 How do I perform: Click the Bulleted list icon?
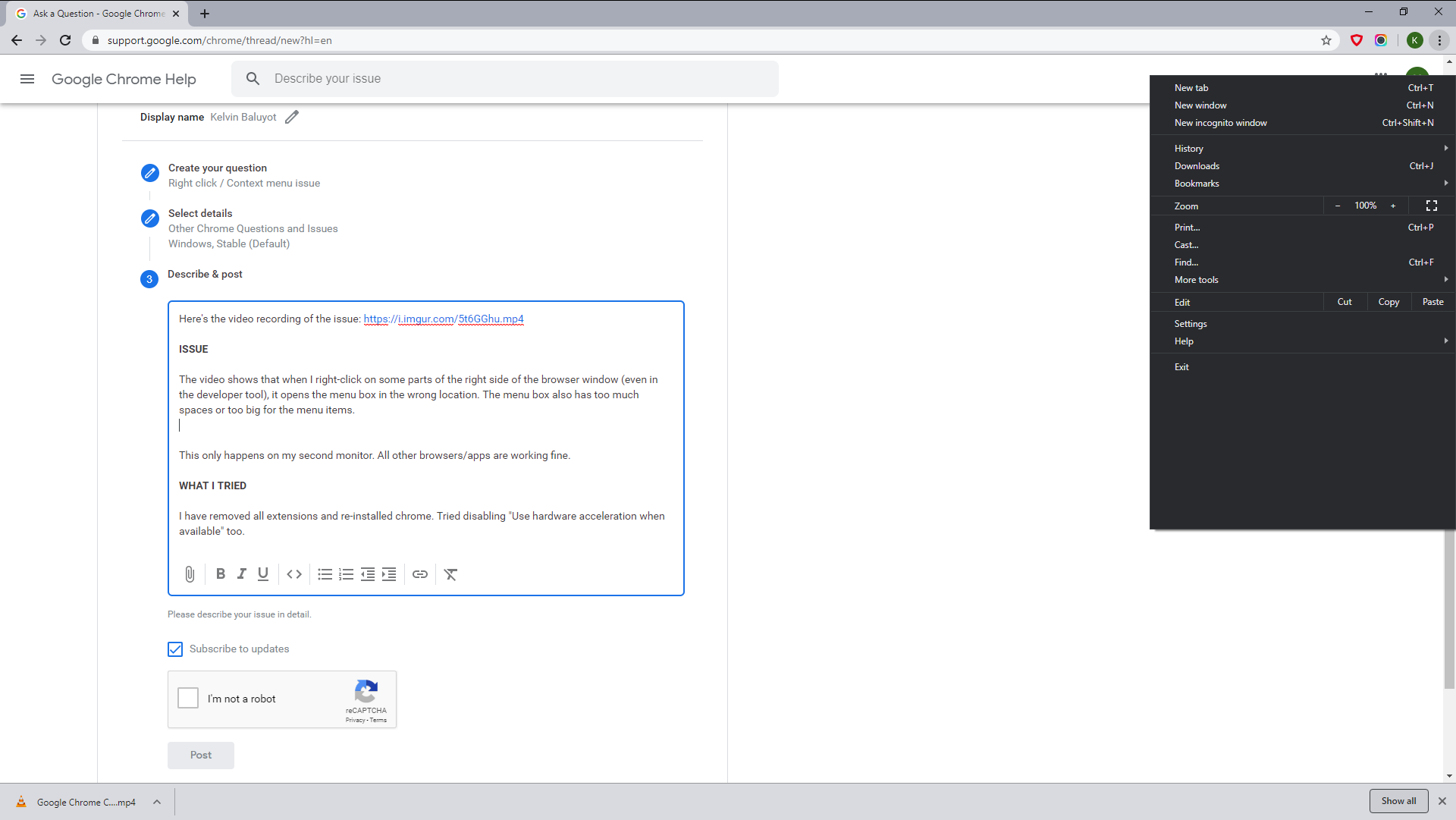[324, 574]
